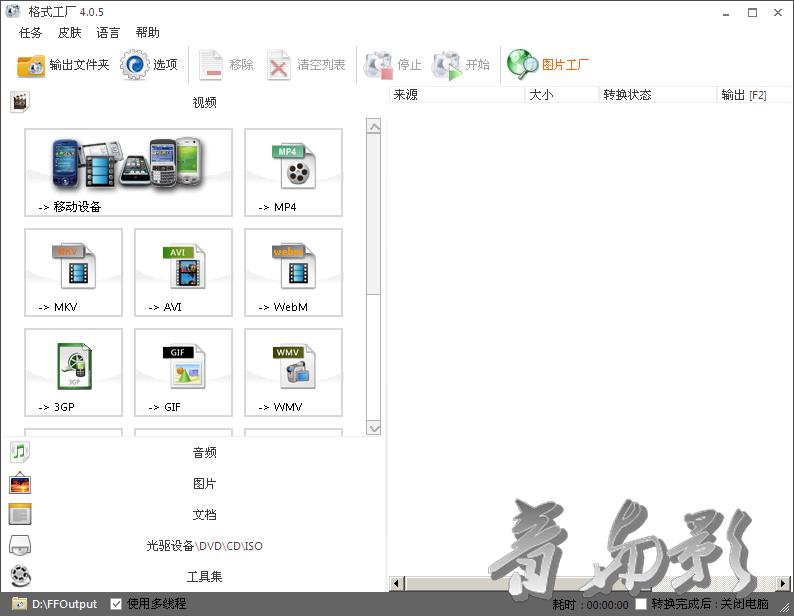Click the 输出文件夹 output folder button

click(63, 65)
